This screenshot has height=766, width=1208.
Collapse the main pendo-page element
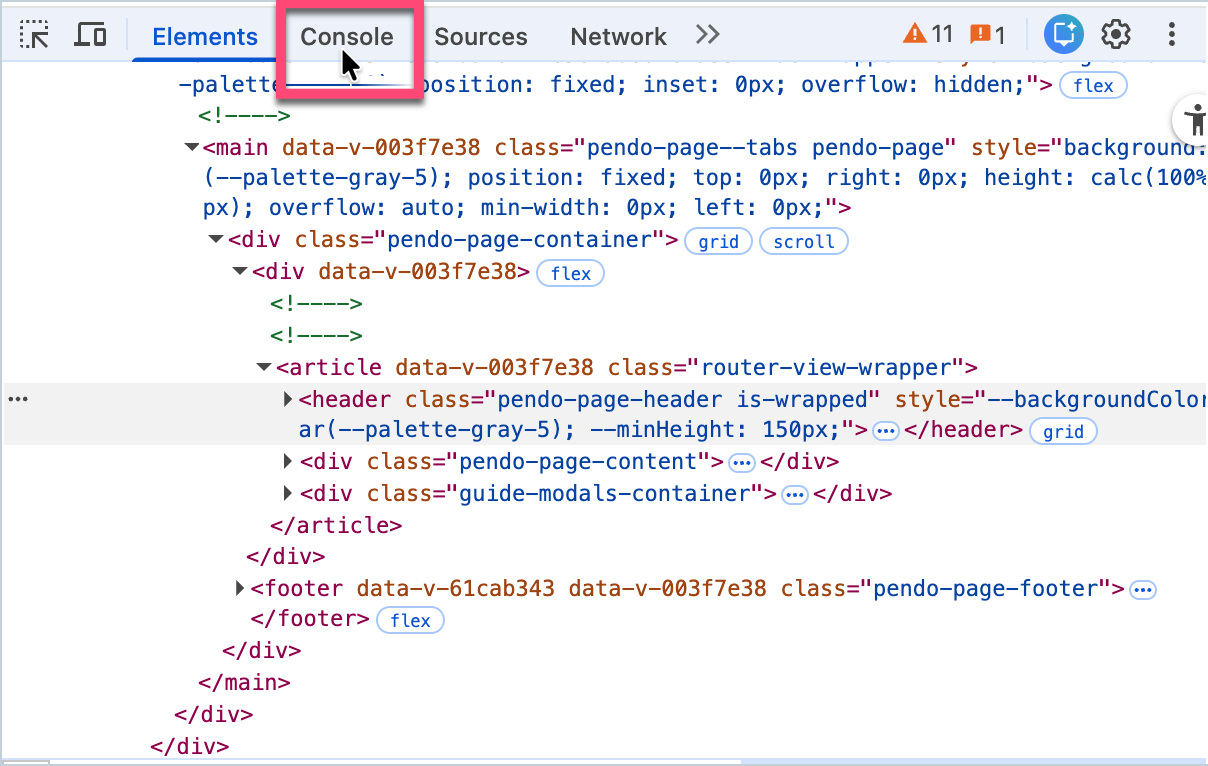pos(191,148)
